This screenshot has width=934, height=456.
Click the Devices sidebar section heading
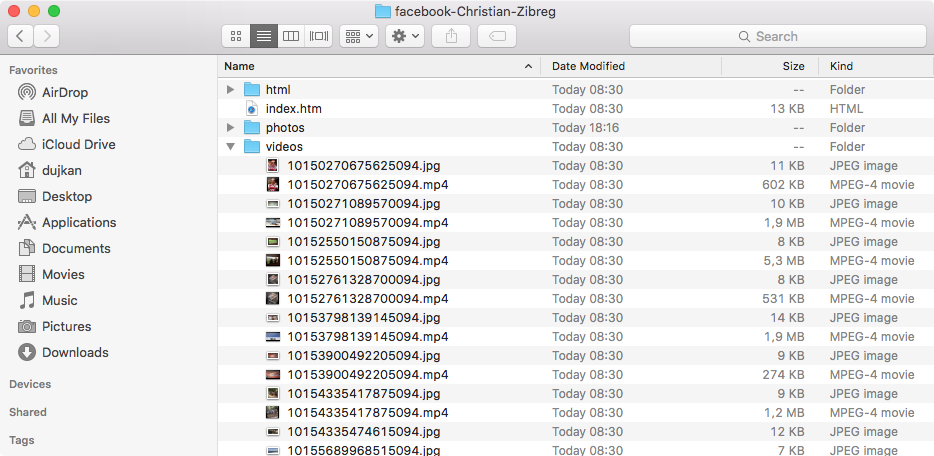point(30,385)
